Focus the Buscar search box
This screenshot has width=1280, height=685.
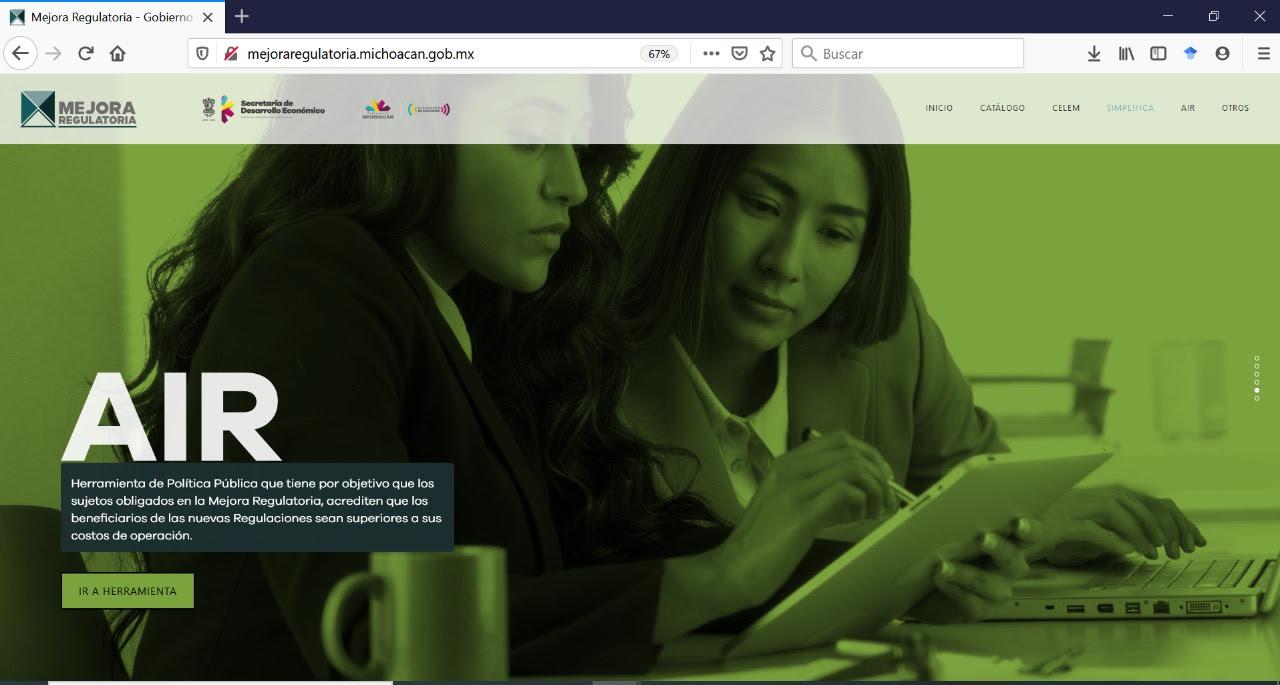point(908,54)
